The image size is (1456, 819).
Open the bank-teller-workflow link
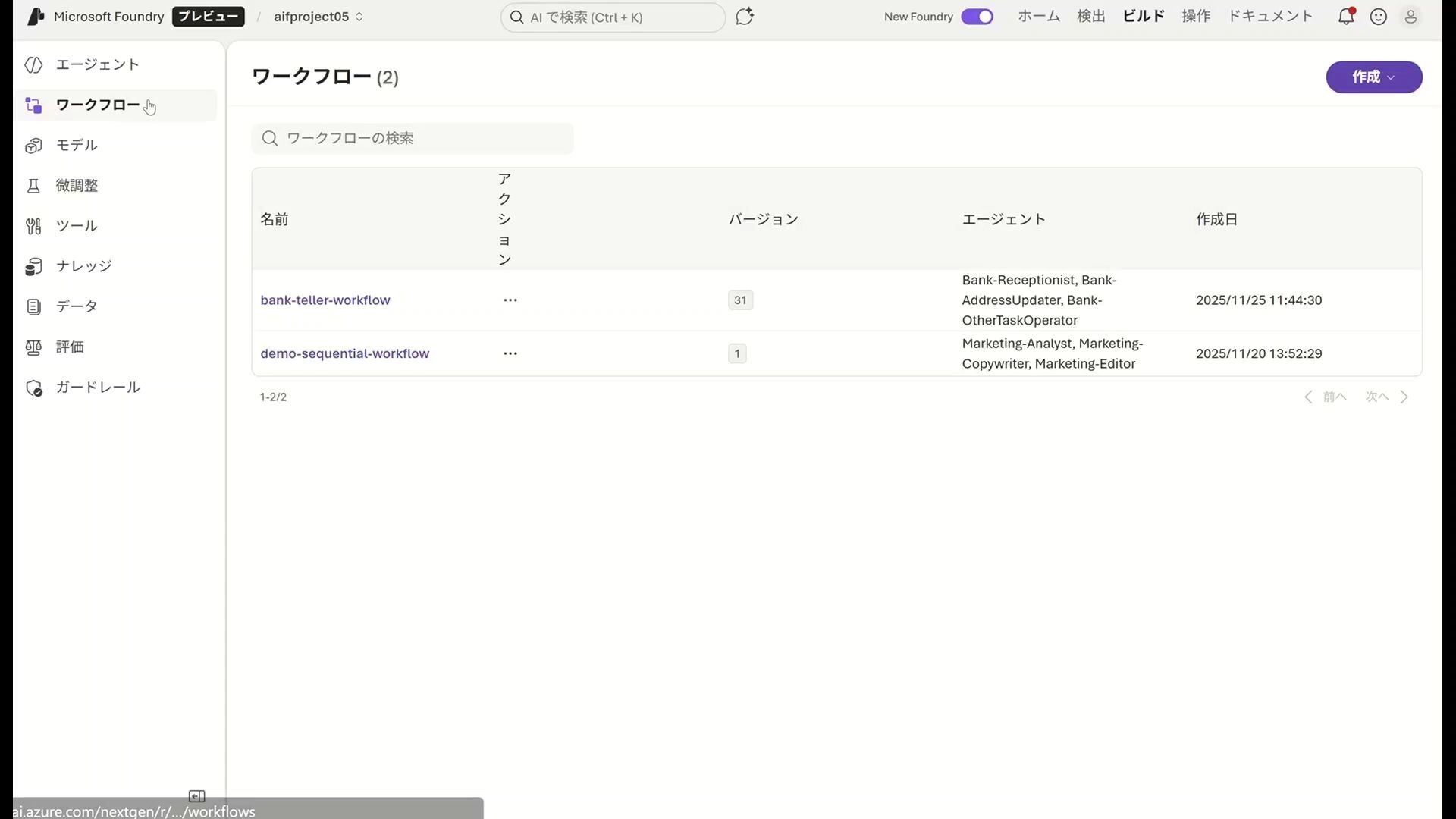[325, 300]
